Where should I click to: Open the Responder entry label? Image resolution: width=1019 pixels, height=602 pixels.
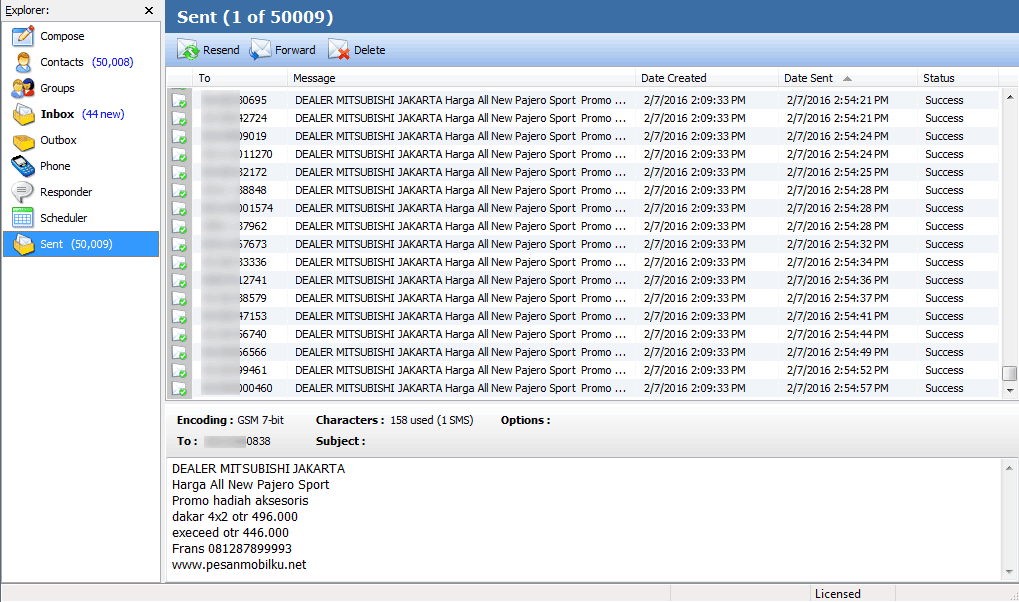66,192
